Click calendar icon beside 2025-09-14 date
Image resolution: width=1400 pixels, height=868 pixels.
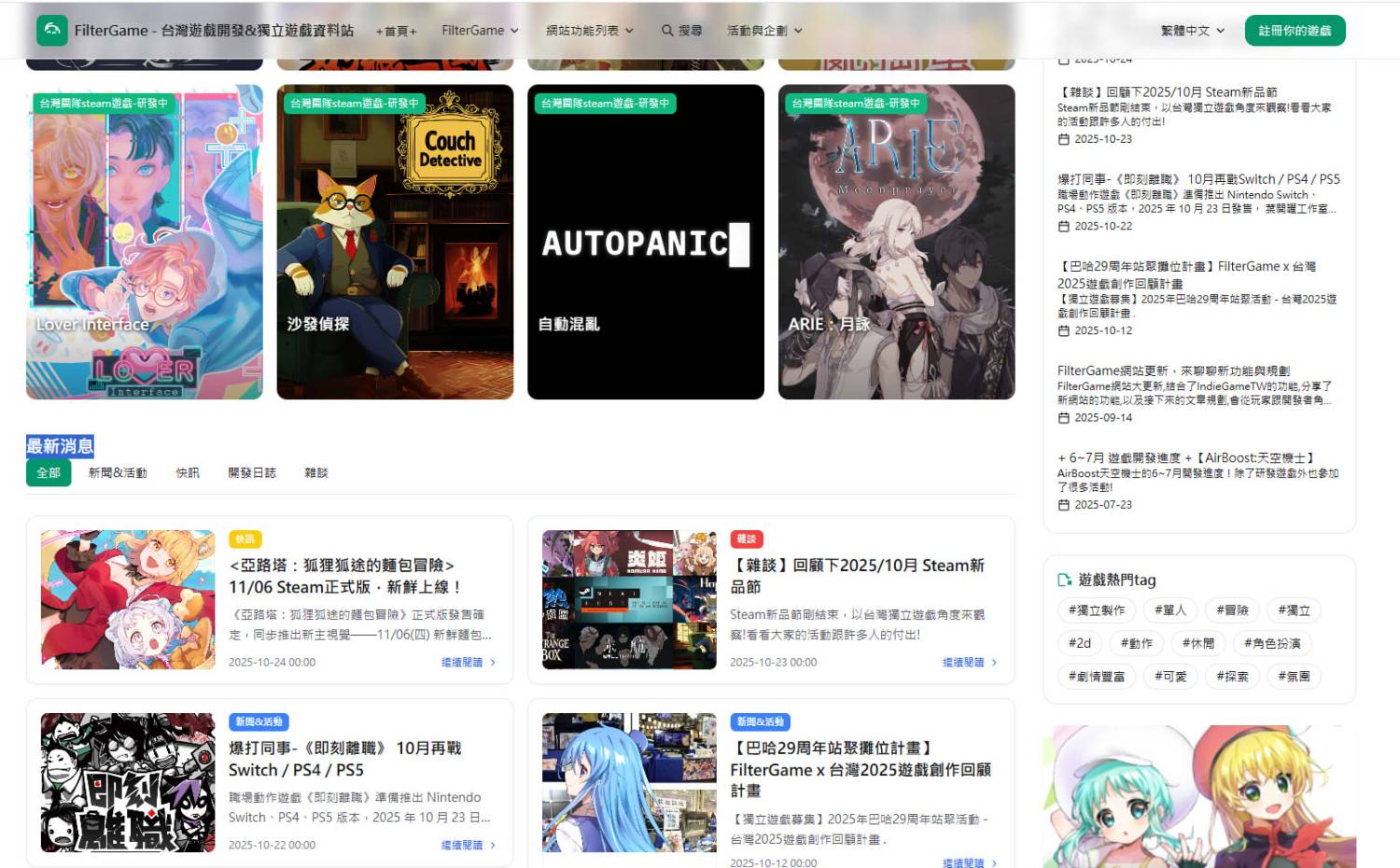click(1063, 418)
